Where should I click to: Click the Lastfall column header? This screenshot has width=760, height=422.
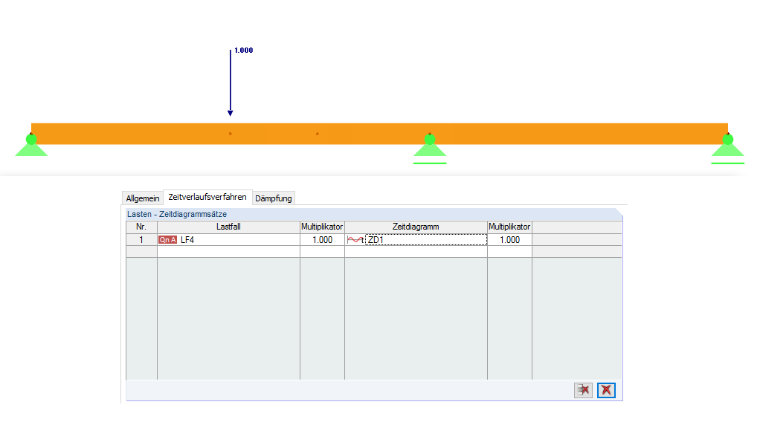[x=229, y=227]
